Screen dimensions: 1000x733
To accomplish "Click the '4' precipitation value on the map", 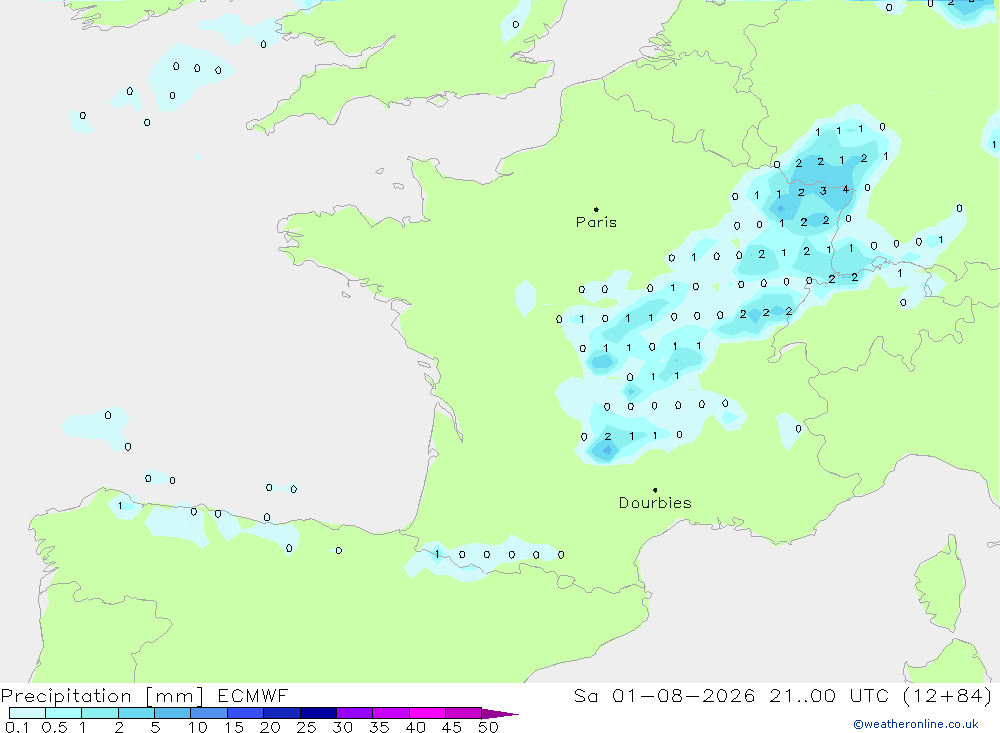I will click(846, 189).
